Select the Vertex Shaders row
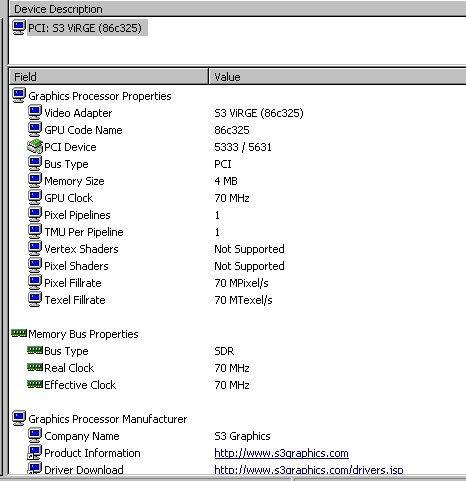466x481 pixels. [238, 249]
